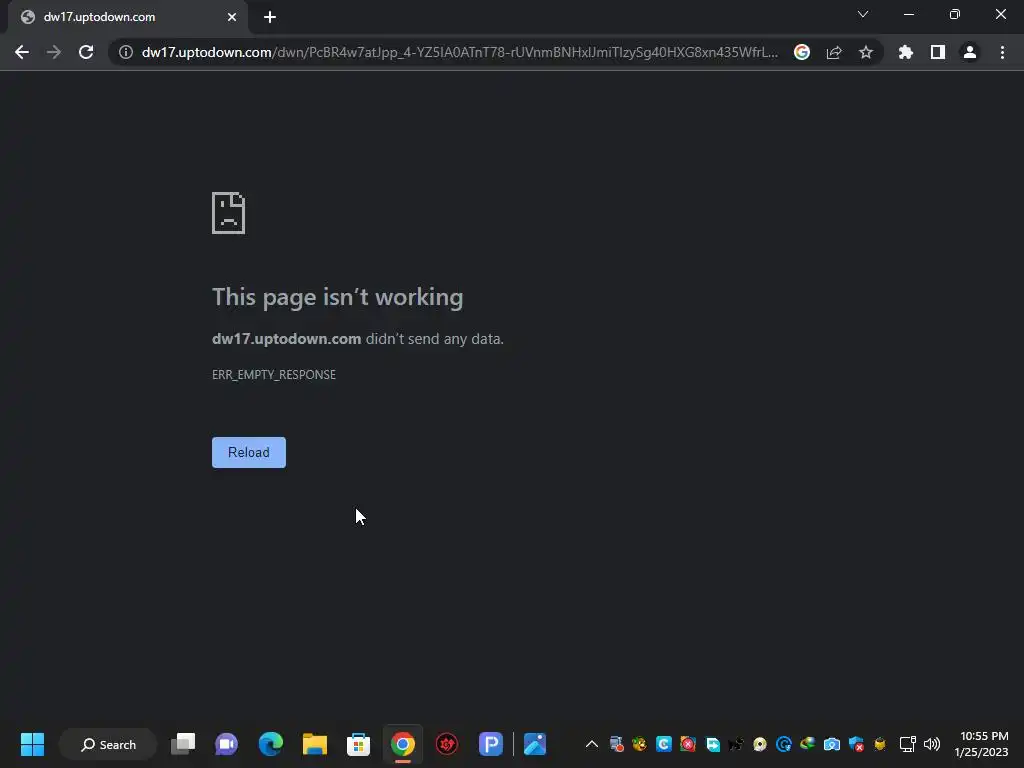Open the red gear app in taskbar
The height and width of the screenshot is (768, 1024).
pos(447,744)
